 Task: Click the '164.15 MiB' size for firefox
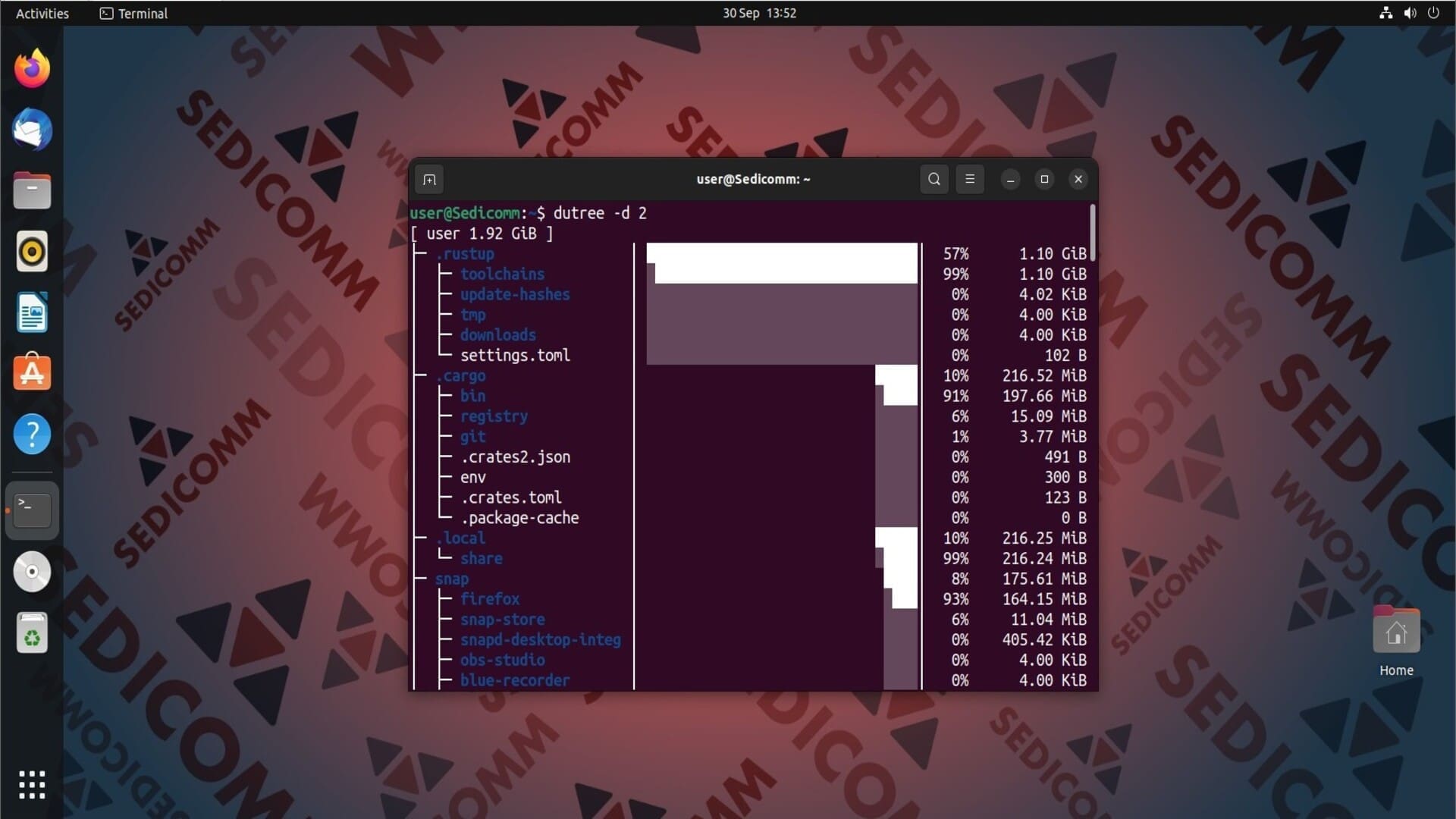[x=1044, y=600]
